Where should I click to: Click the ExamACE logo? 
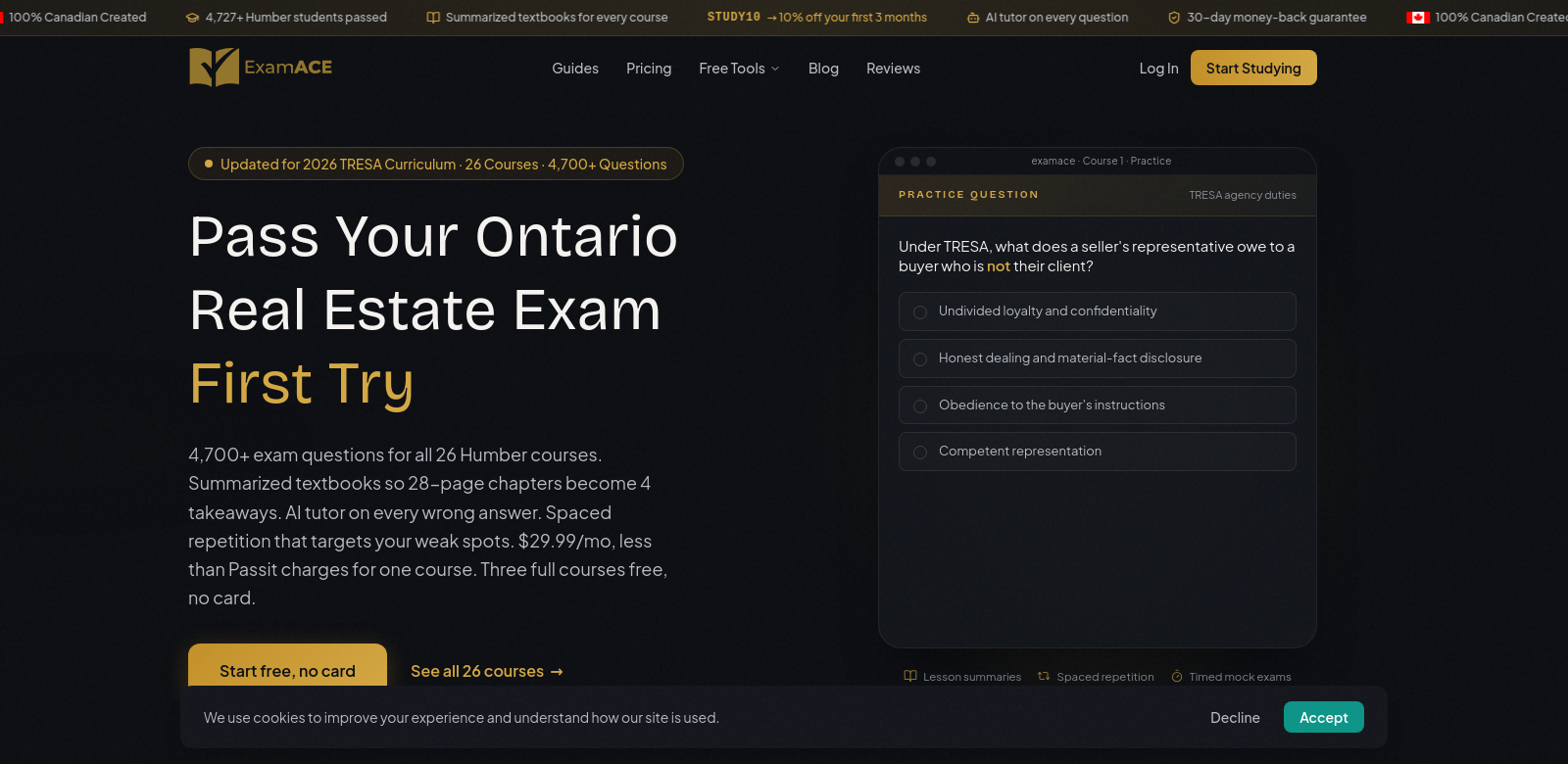(x=261, y=68)
